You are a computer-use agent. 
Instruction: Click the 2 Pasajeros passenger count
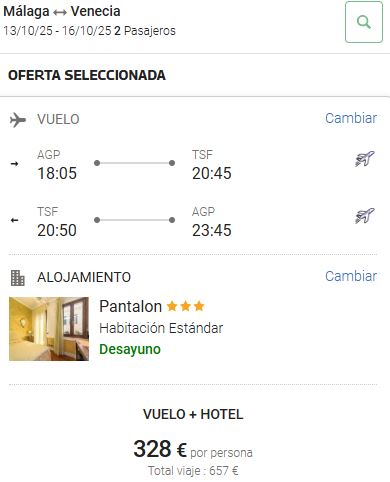click(x=145, y=31)
